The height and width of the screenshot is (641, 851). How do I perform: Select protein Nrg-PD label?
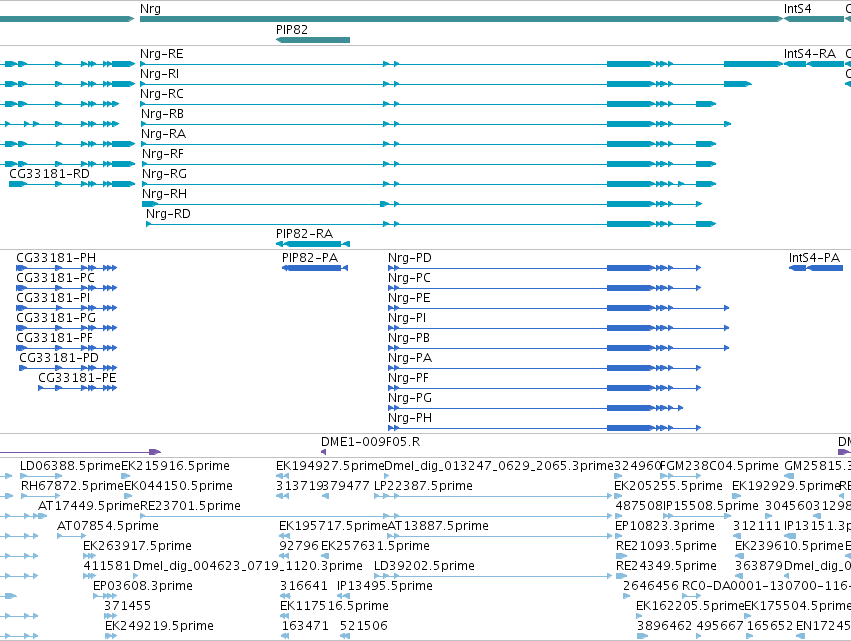click(x=410, y=258)
